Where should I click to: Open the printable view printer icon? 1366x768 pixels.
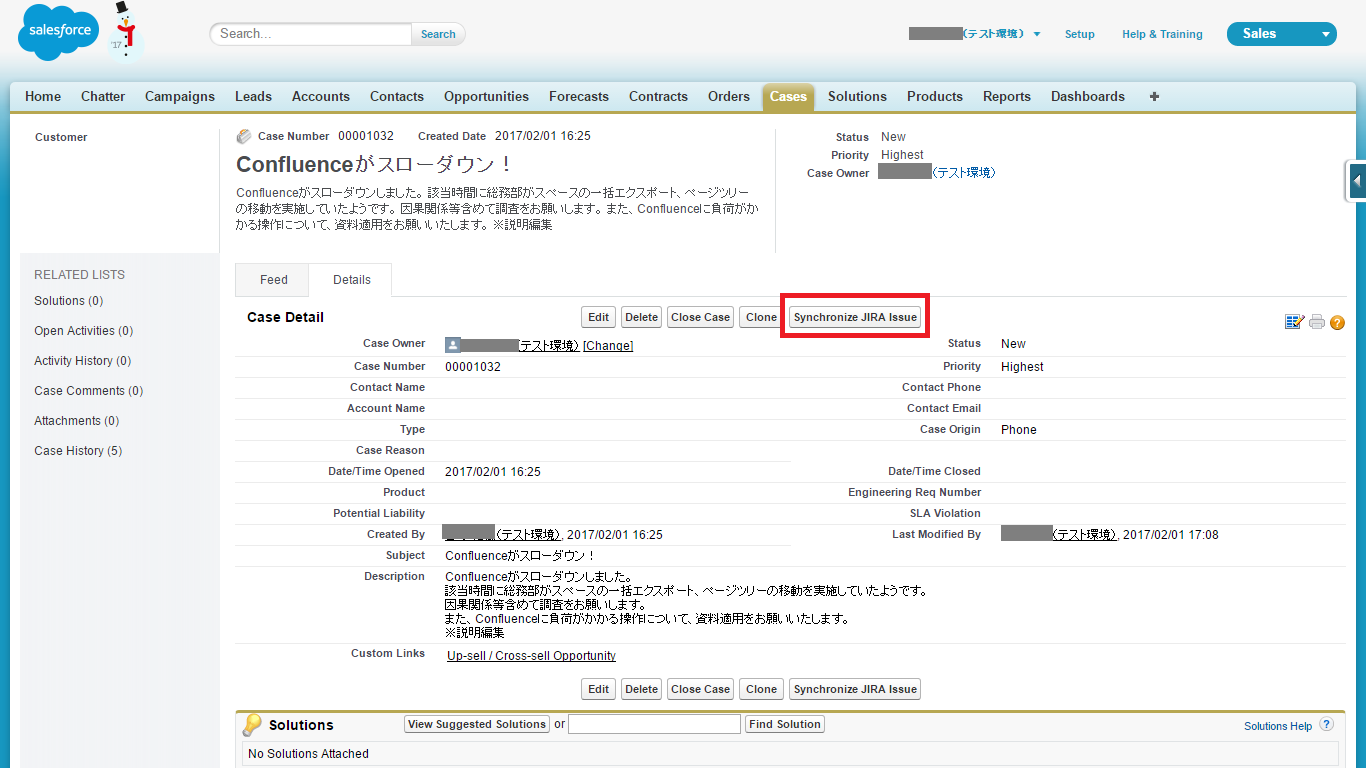1317,322
